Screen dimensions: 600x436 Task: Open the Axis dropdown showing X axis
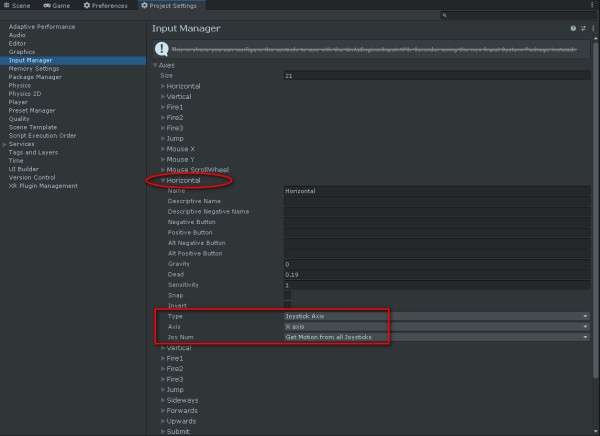coord(436,326)
